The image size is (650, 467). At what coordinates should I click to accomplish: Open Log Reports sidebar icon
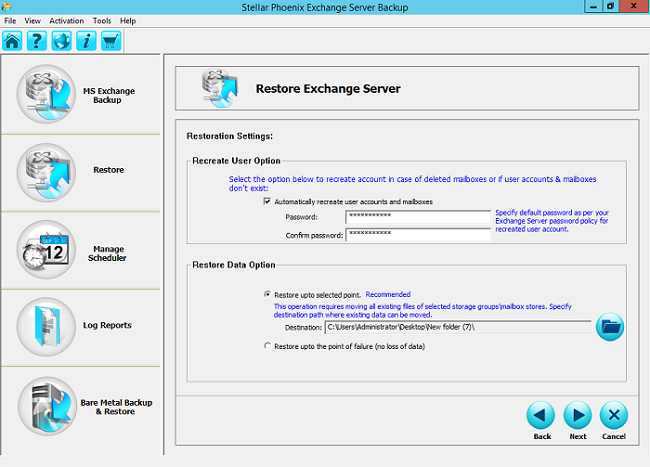[46, 327]
